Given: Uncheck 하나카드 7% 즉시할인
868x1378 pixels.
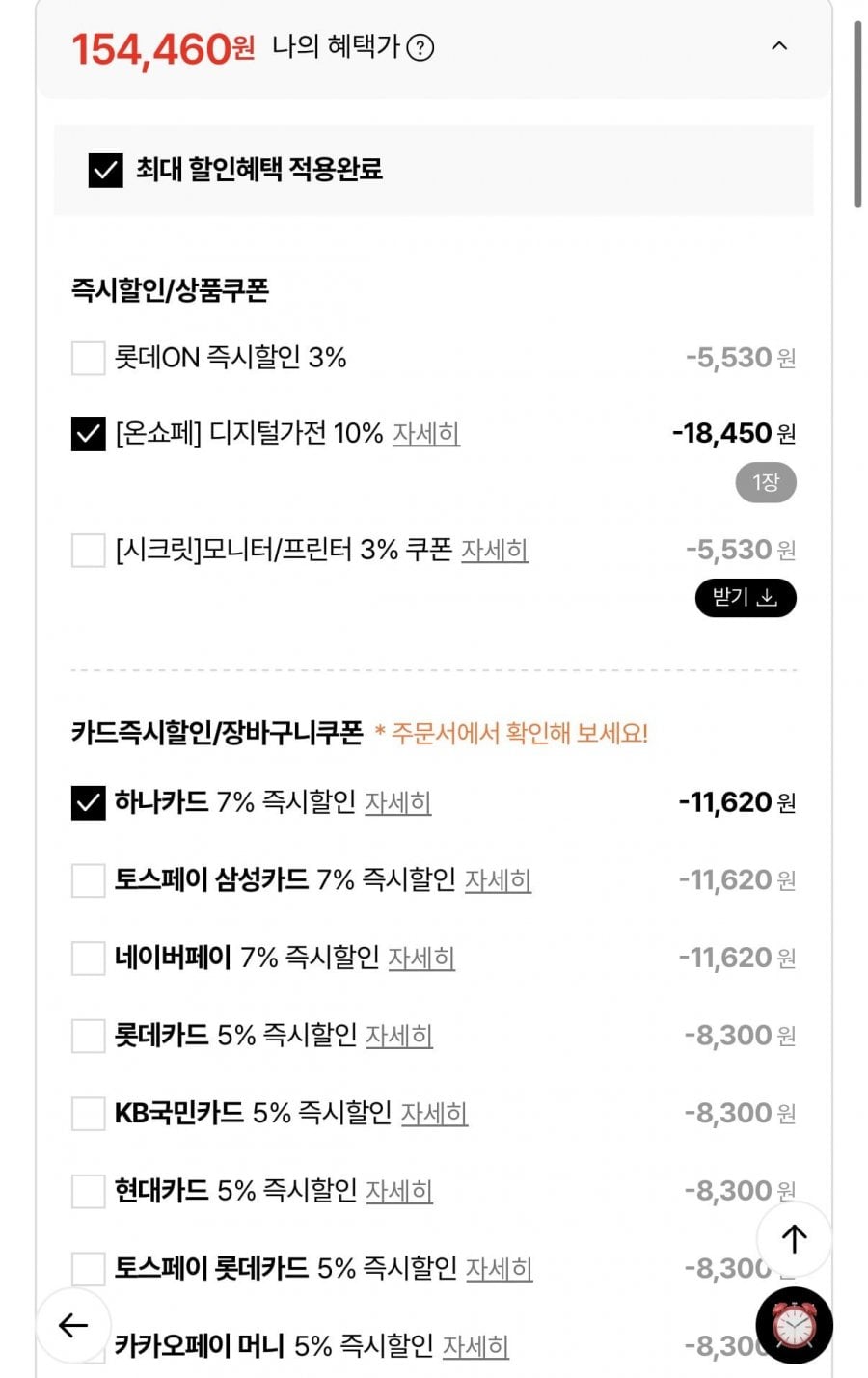Looking at the screenshot, I should [88, 802].
